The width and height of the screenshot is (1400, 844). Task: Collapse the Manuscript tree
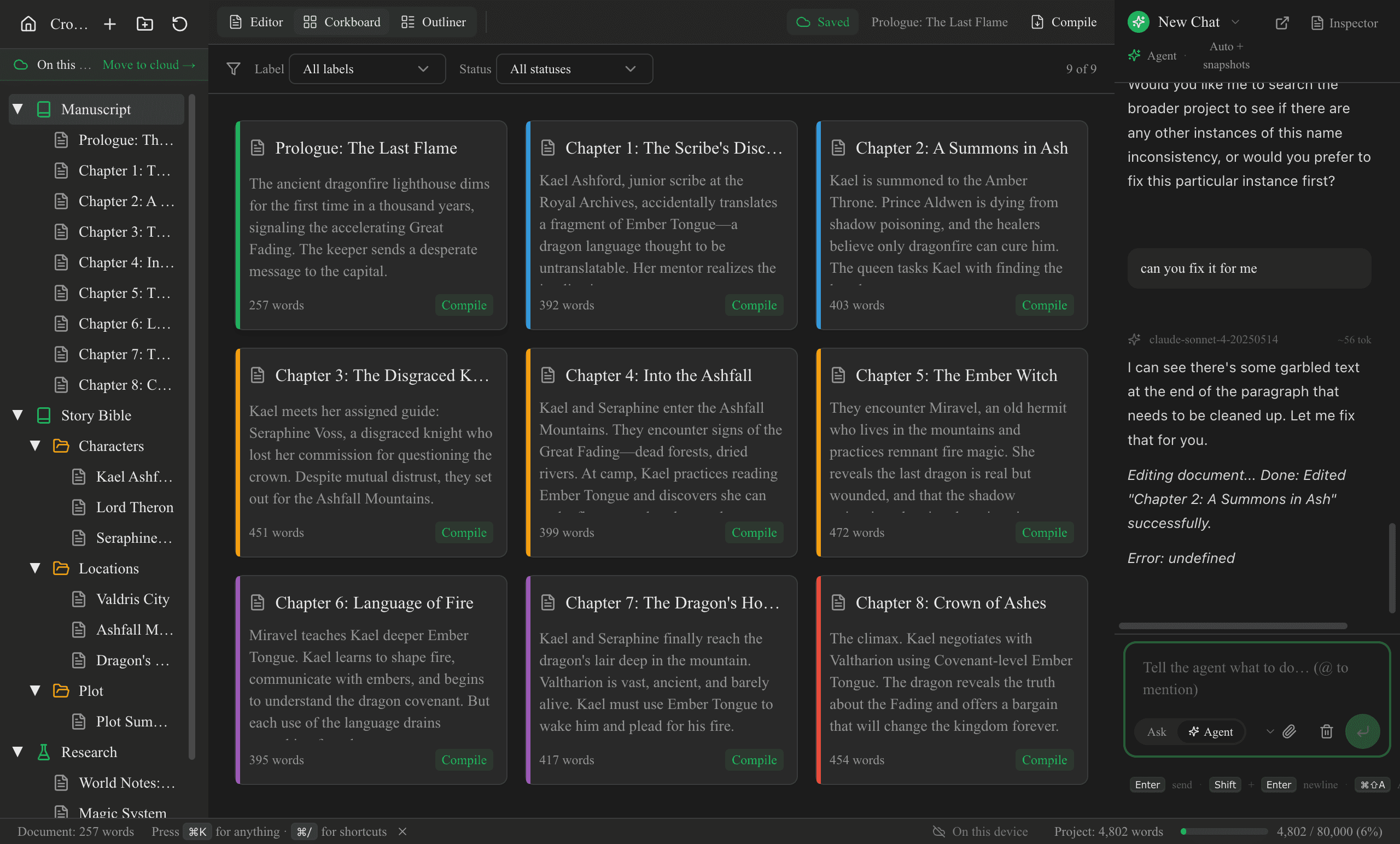tap(17, 109)
